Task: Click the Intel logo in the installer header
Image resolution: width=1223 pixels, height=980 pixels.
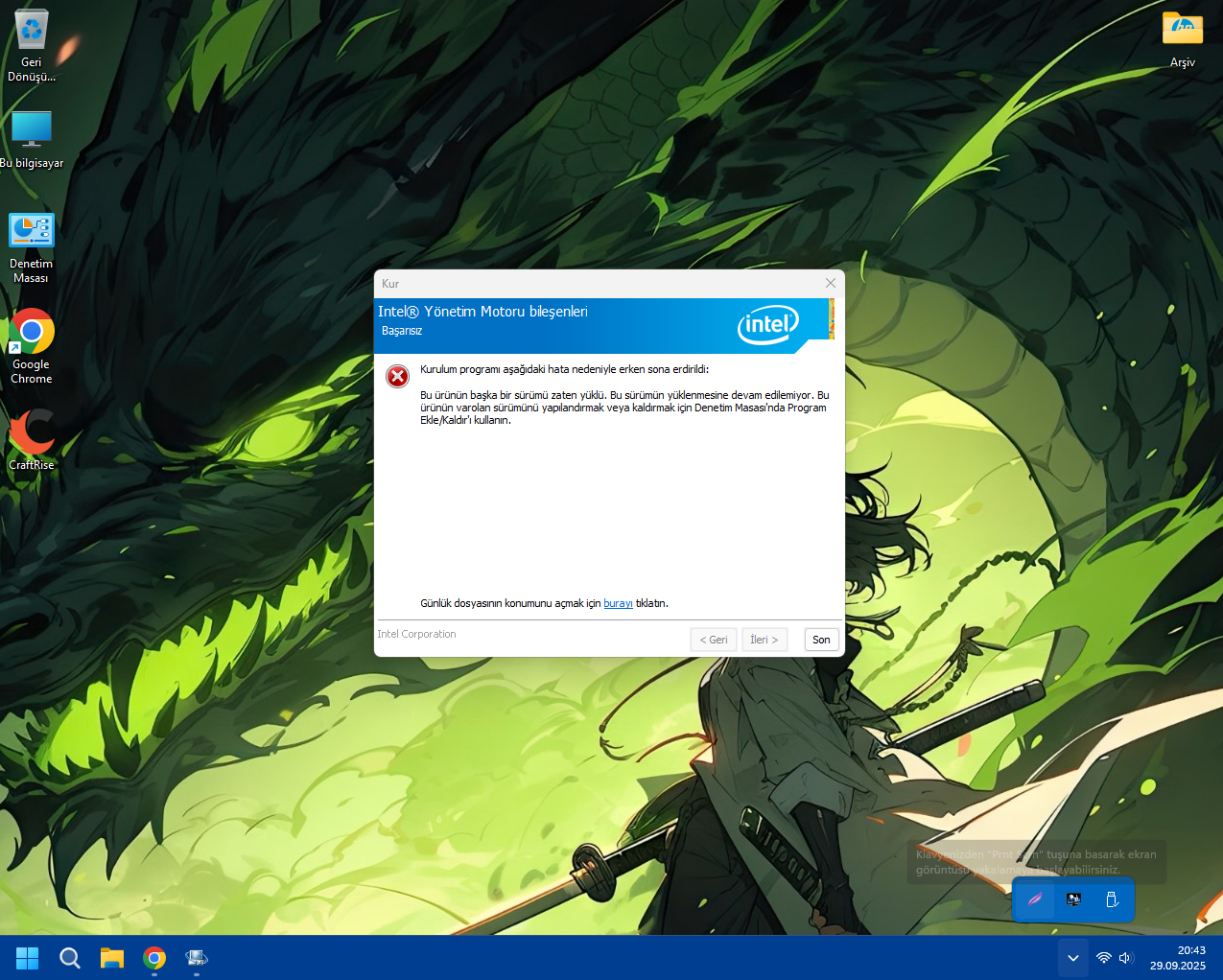Action: pos(768,325)
